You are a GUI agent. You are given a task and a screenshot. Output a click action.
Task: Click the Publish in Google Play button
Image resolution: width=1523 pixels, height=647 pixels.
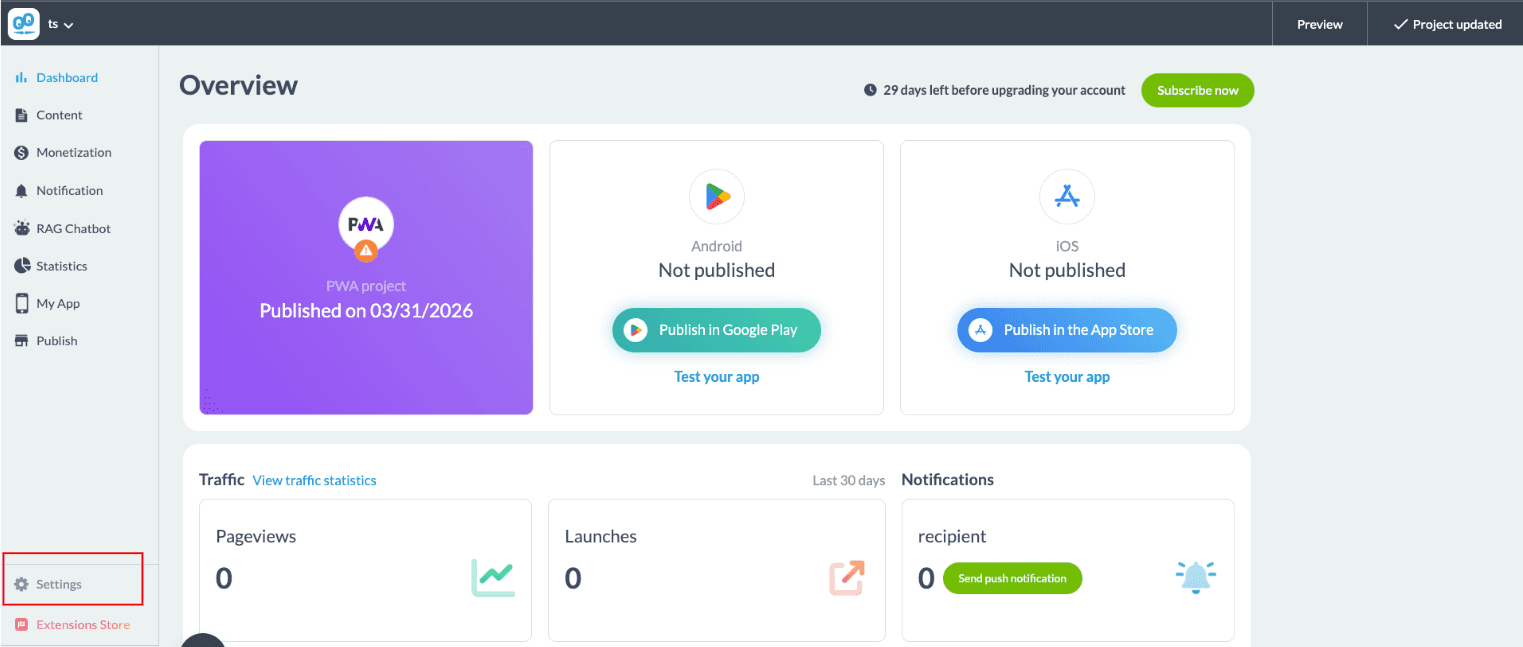pos(716,330)
